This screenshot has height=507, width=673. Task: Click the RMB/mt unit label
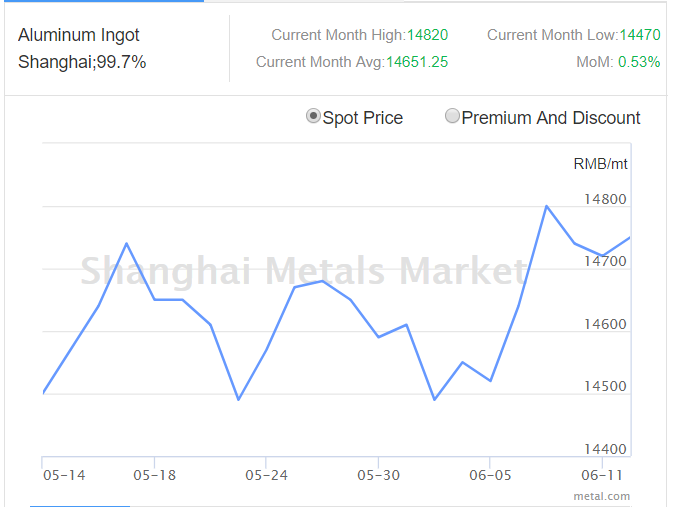600,164
